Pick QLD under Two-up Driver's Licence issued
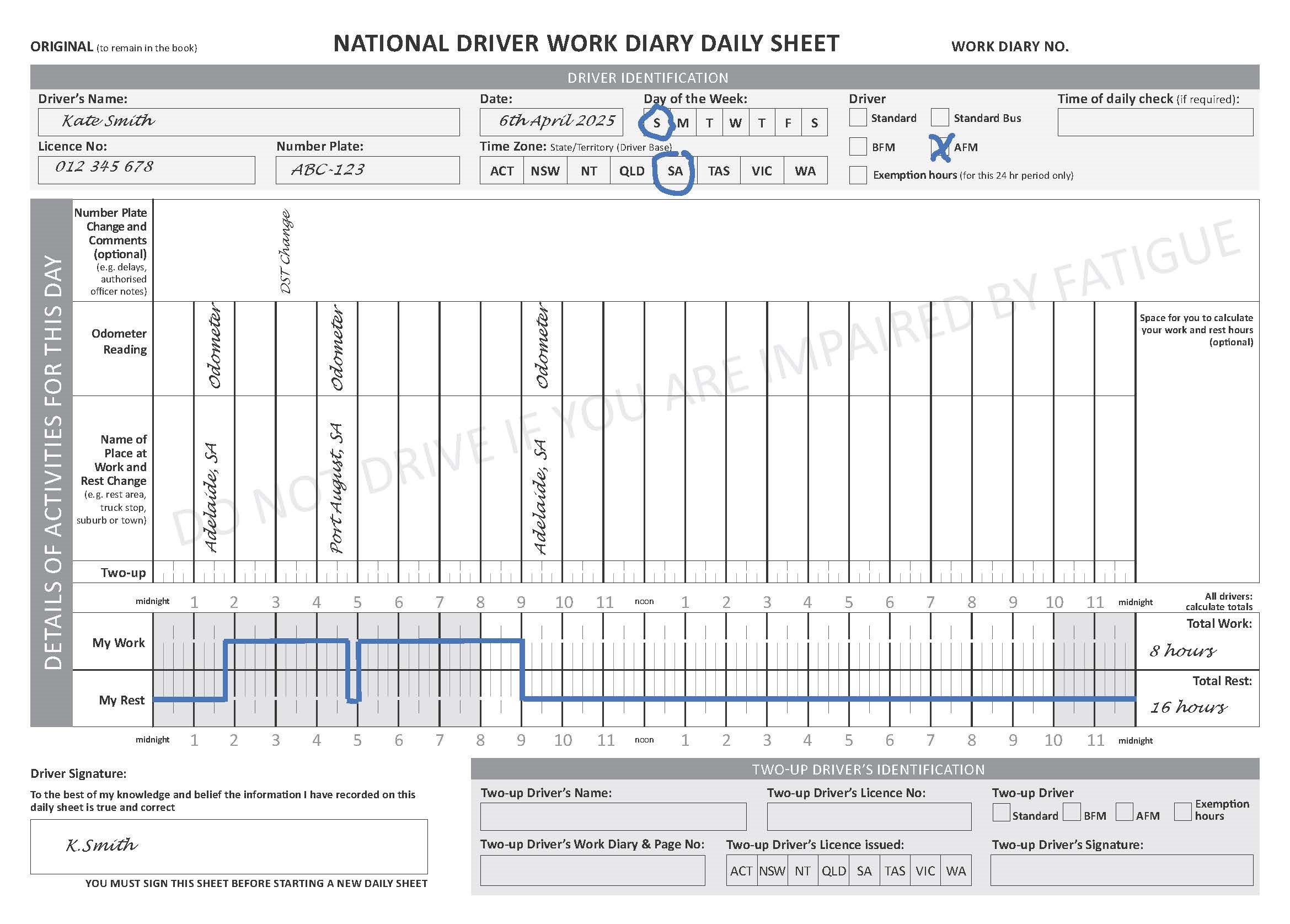The height and width of the screenshot is (924, 1290). click(x=833, y=870)
